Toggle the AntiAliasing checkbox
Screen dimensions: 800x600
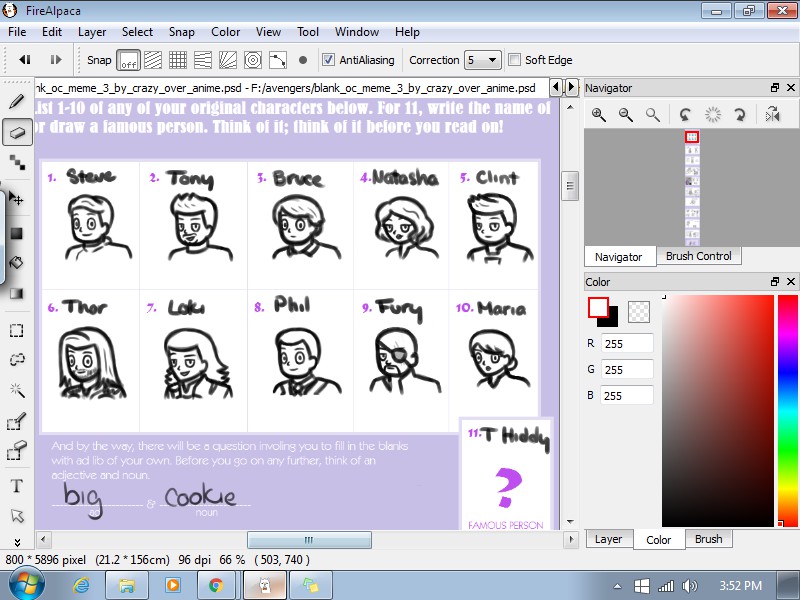coord(329,60)
